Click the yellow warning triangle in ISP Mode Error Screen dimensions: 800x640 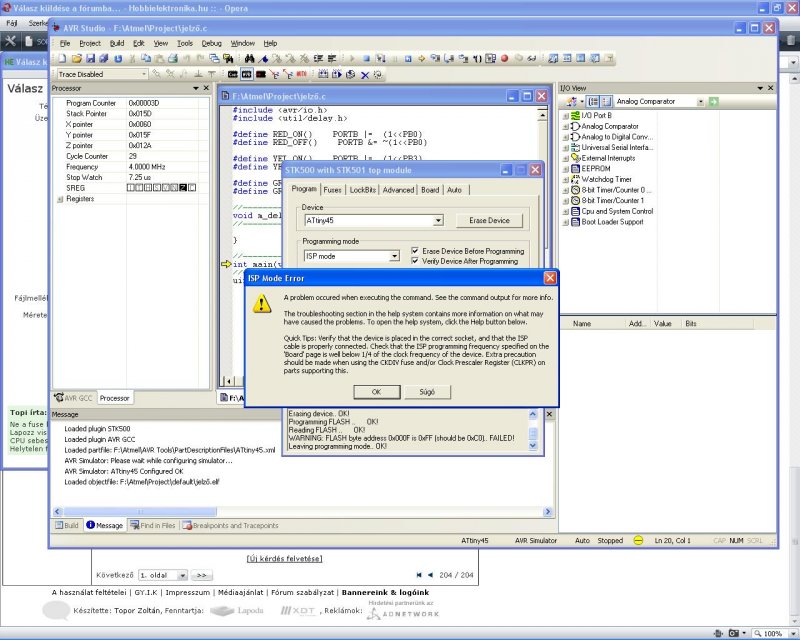262,303
